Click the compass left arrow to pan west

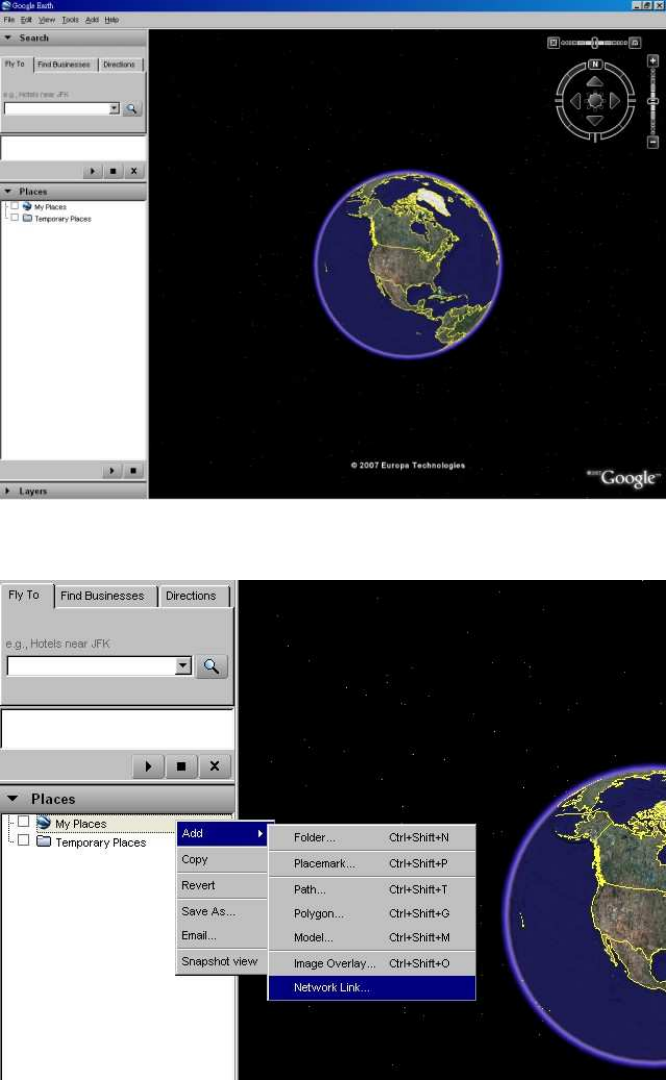pyautogui.click(x=576, y=101)
